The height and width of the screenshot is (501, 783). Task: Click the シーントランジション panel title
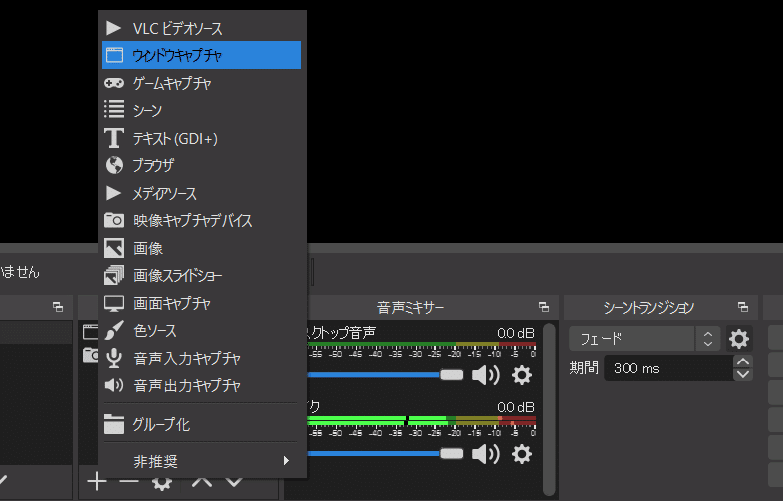click(648, 307)
